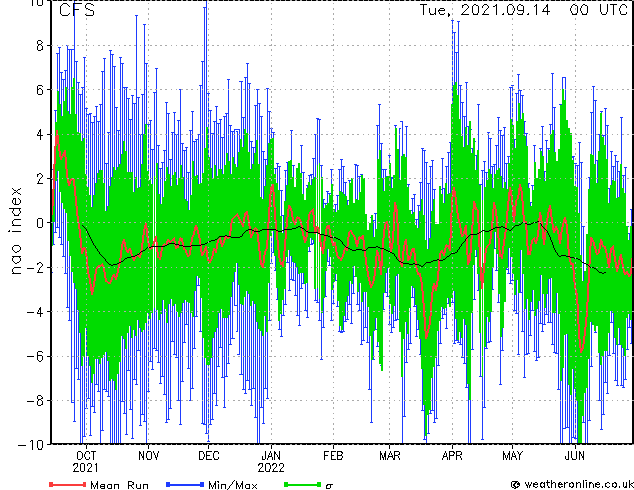Click the NOV axis label

148,456
